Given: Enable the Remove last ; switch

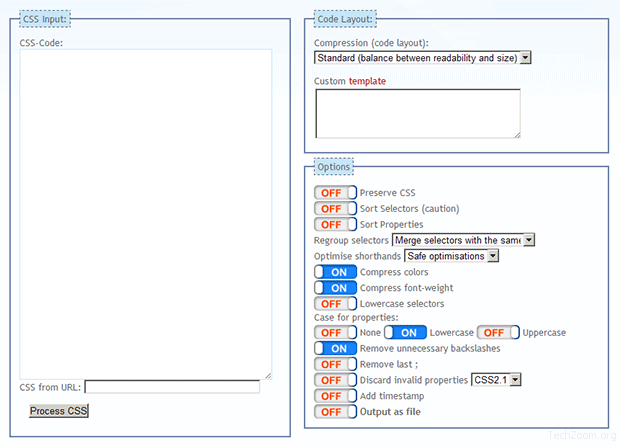Looking at the screenshot, I should click(x=335, y=364).
